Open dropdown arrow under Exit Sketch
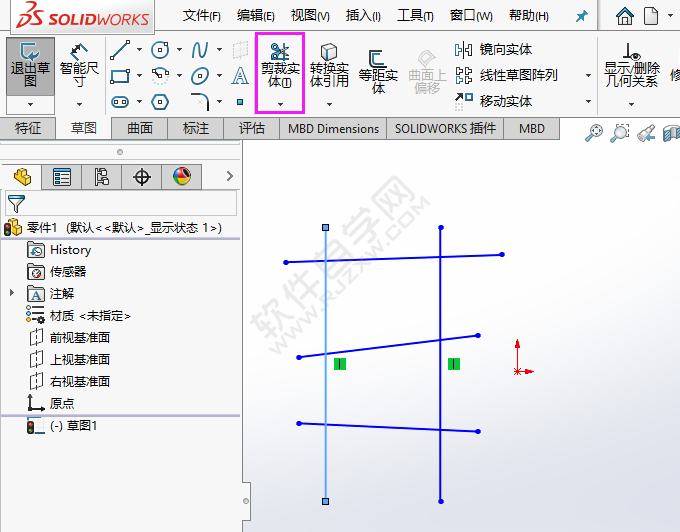The height and width of the screenshot is (532, 680). point(30,104)
